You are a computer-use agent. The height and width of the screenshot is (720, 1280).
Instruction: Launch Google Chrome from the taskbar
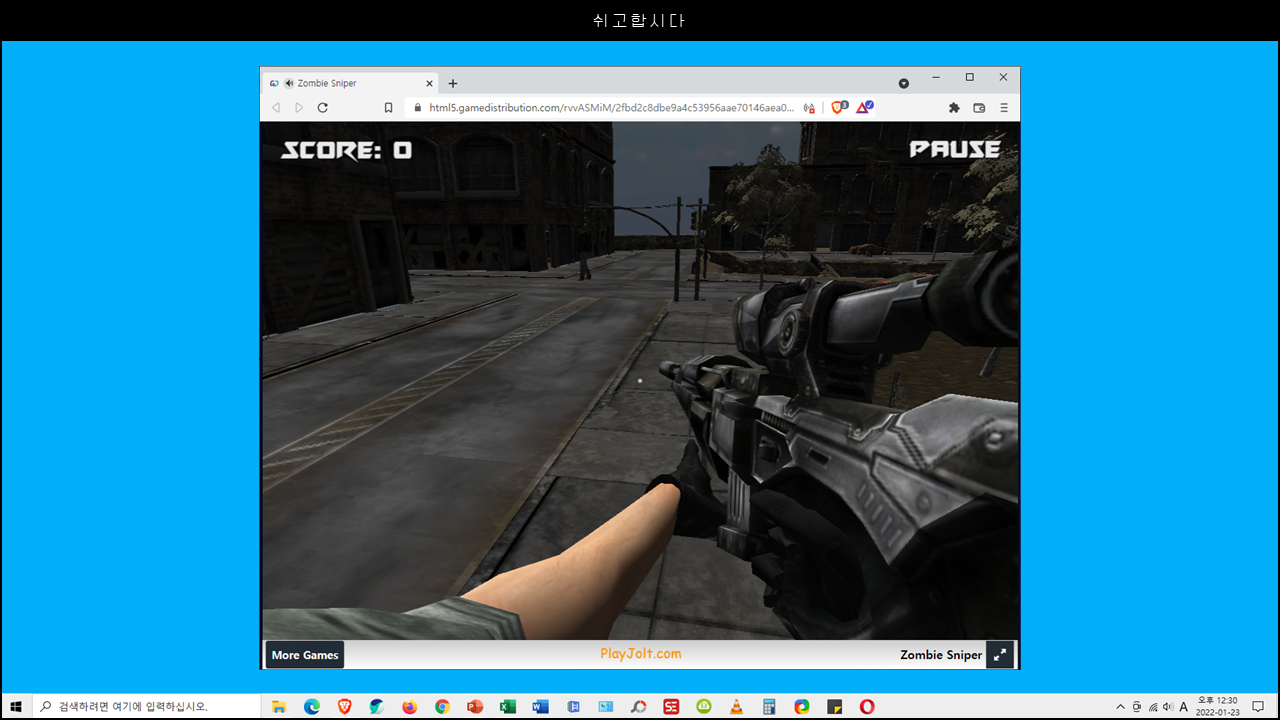(442, 706)
